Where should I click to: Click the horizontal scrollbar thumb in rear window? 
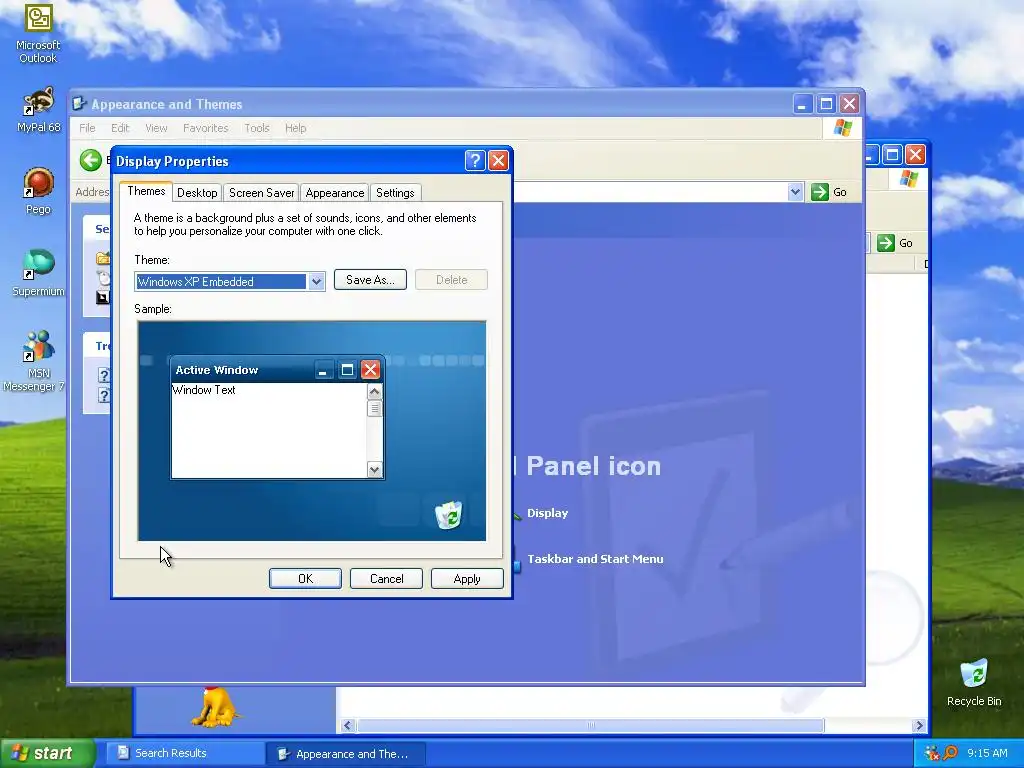(590, 726)
